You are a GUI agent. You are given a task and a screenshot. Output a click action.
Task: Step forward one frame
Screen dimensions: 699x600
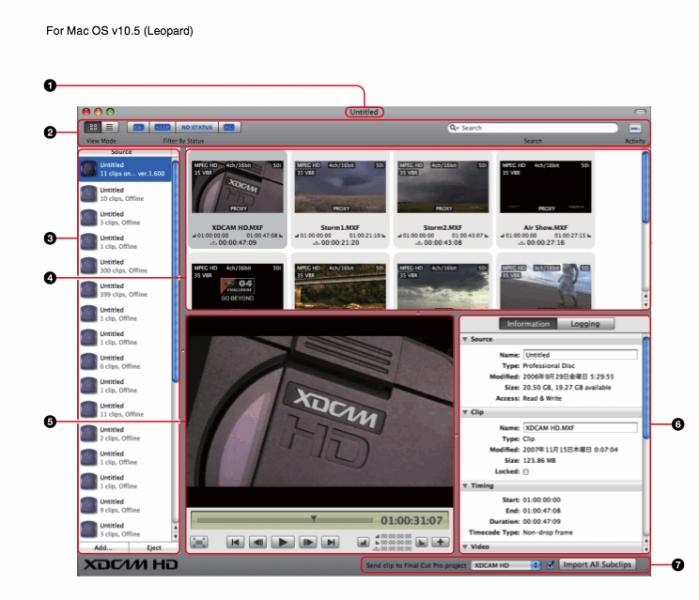tap(308, 542)
